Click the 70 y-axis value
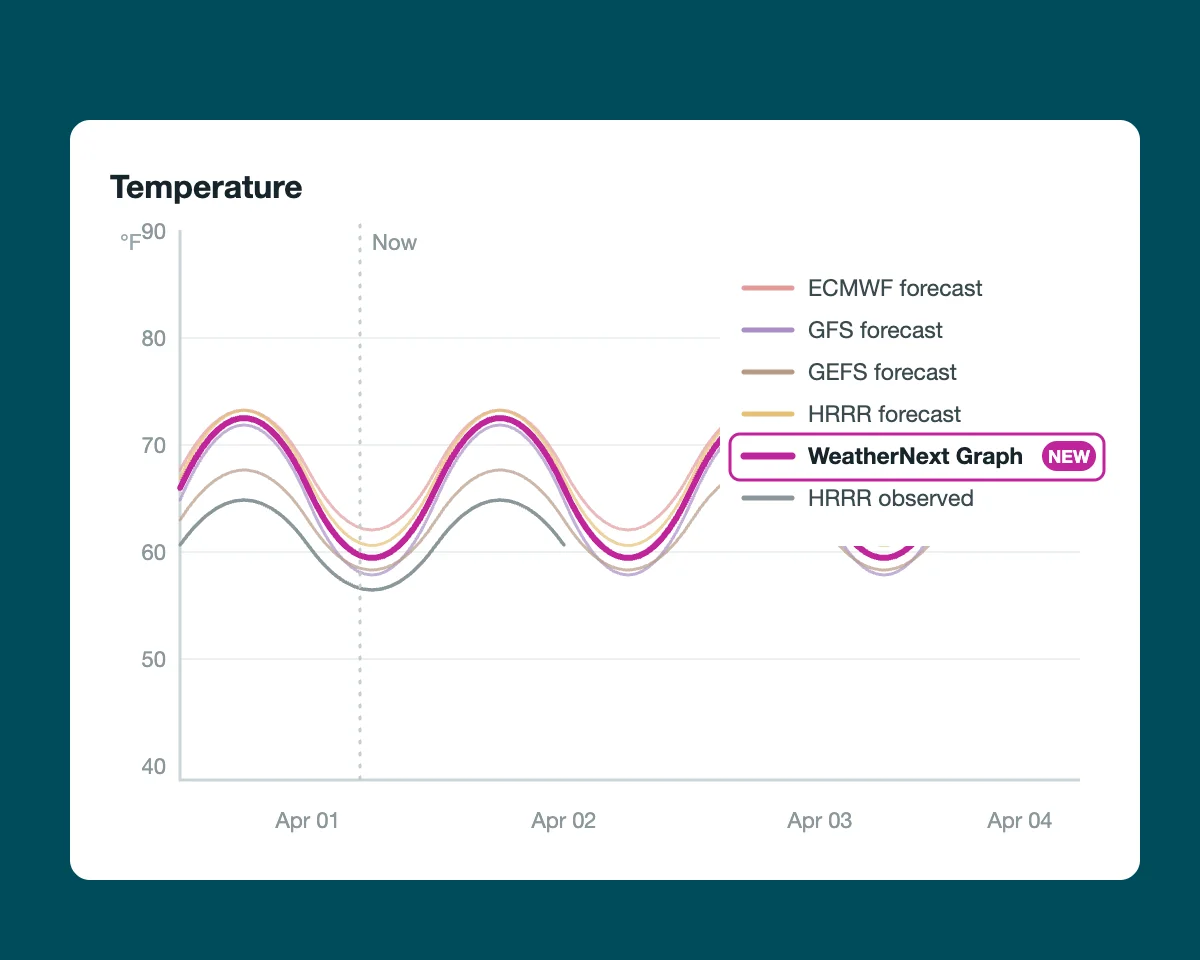 [153, 445]
